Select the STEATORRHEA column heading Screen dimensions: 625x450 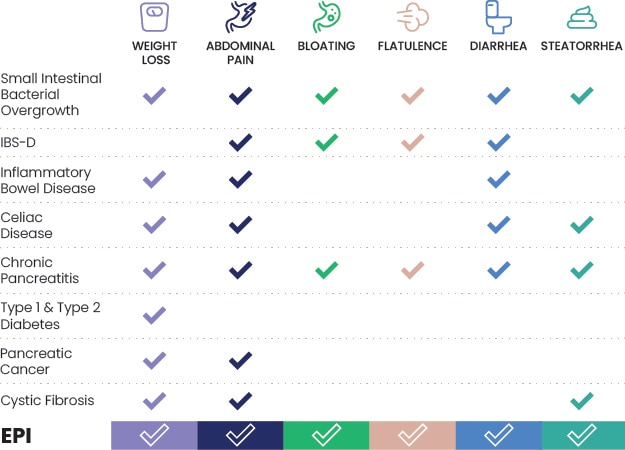(x=582, y=46)
